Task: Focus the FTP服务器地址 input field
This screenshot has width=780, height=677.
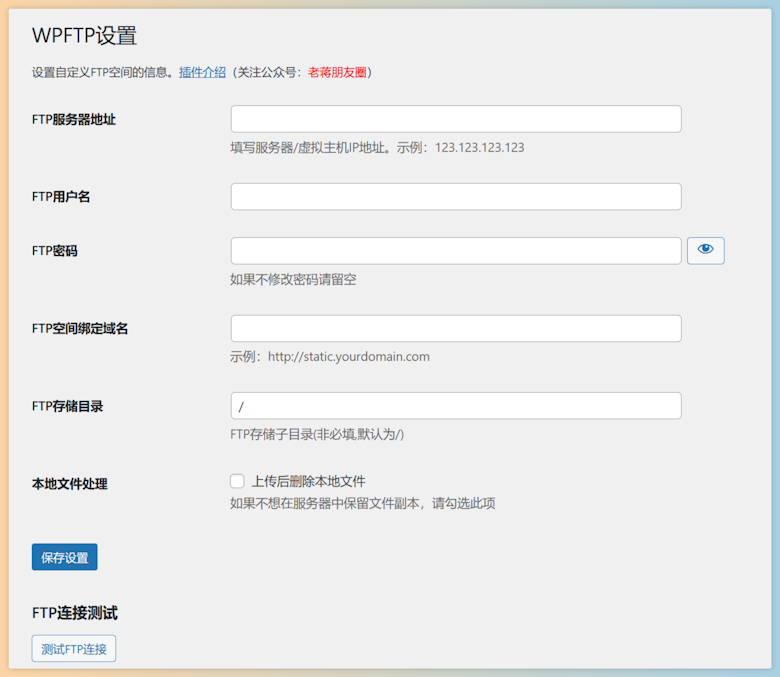Action: tap(456, 119)
